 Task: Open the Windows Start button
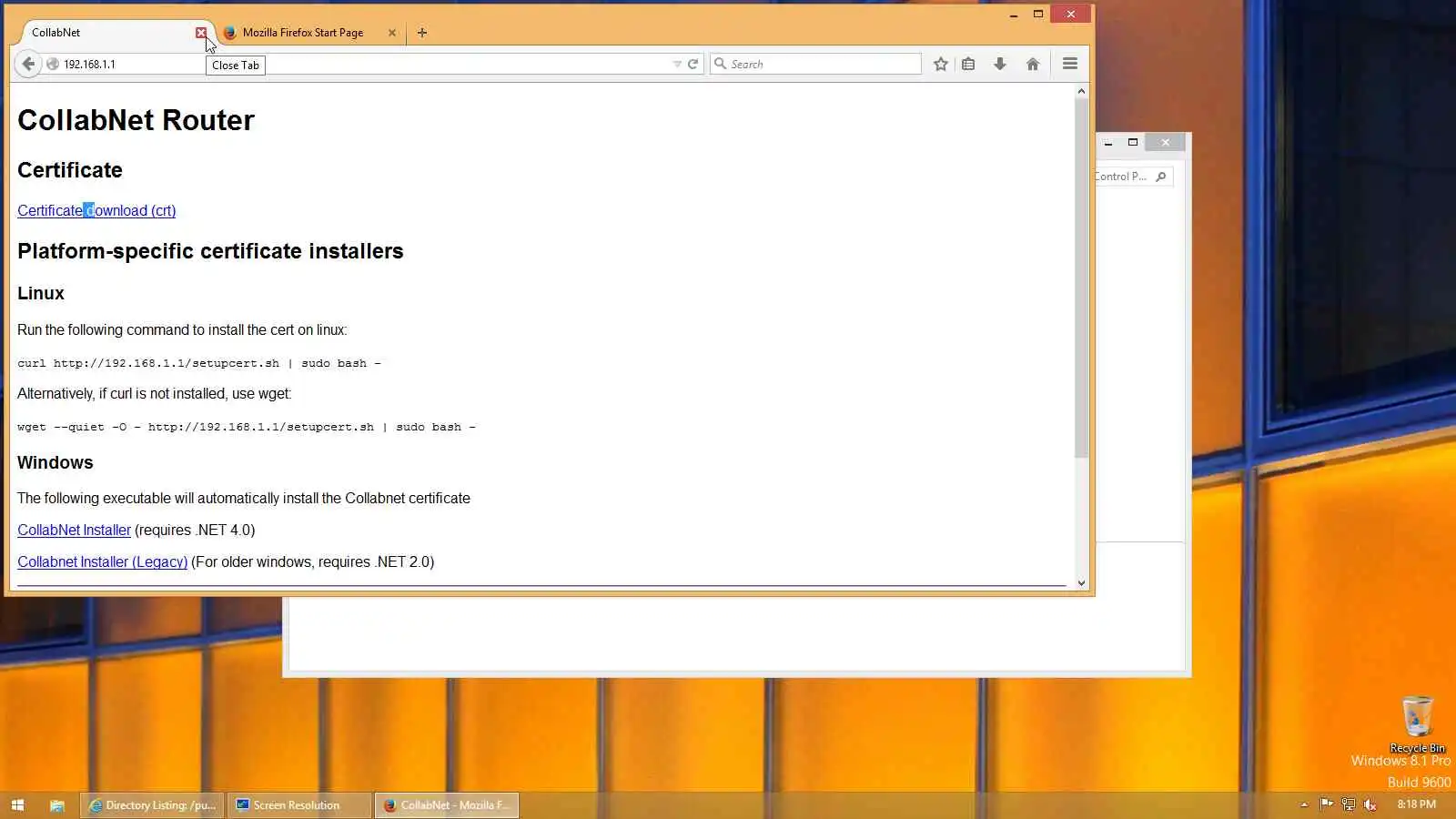[x=17, y=805]
